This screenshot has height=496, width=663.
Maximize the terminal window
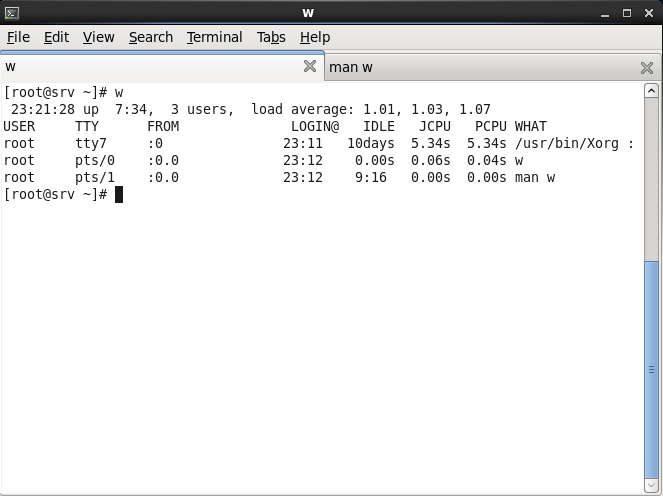[x=627, y=13]
